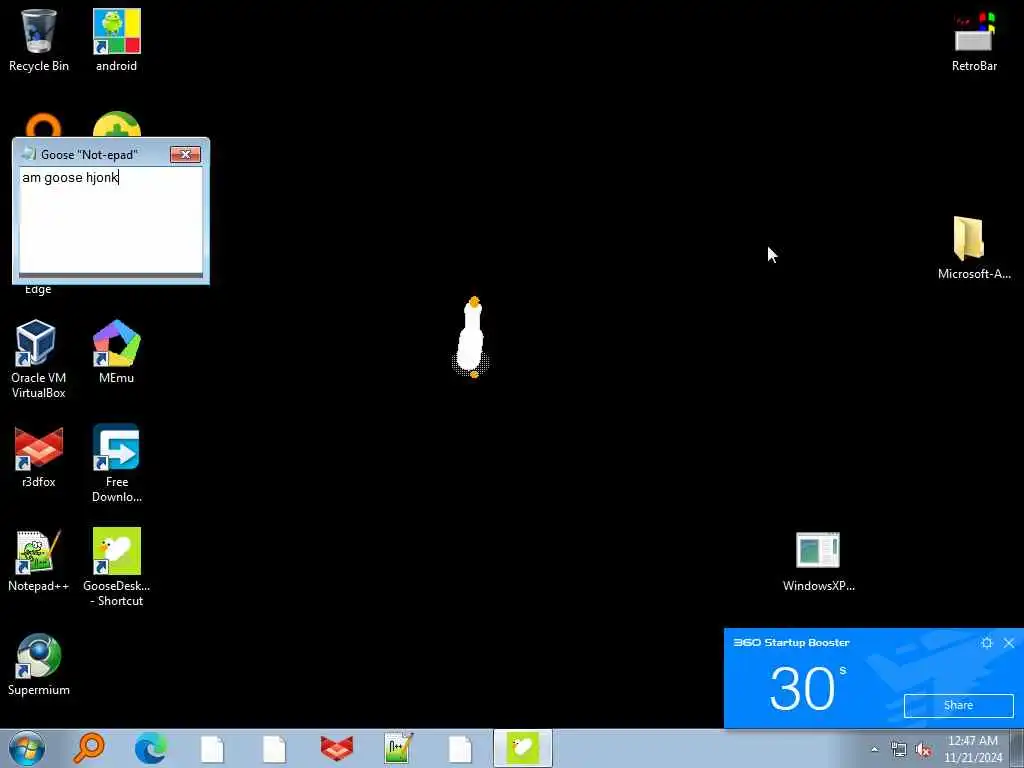
Task: Select the Supermium desktop icon
Action: (x=39, y=664)
